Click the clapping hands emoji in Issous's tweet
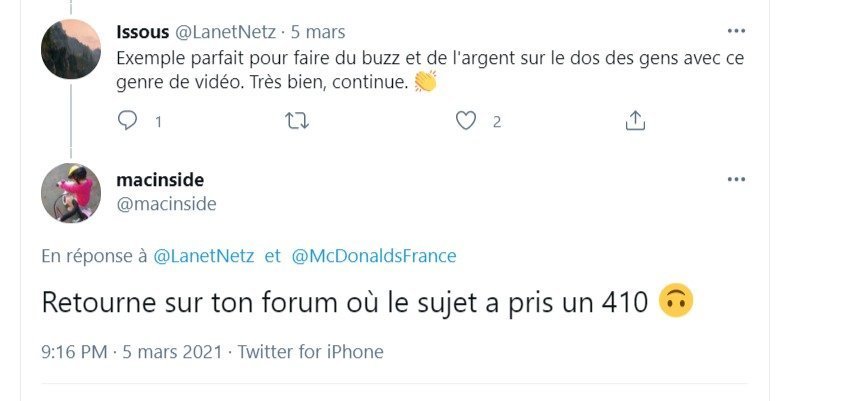Screen dimensions: 853x401 point(425,83)
